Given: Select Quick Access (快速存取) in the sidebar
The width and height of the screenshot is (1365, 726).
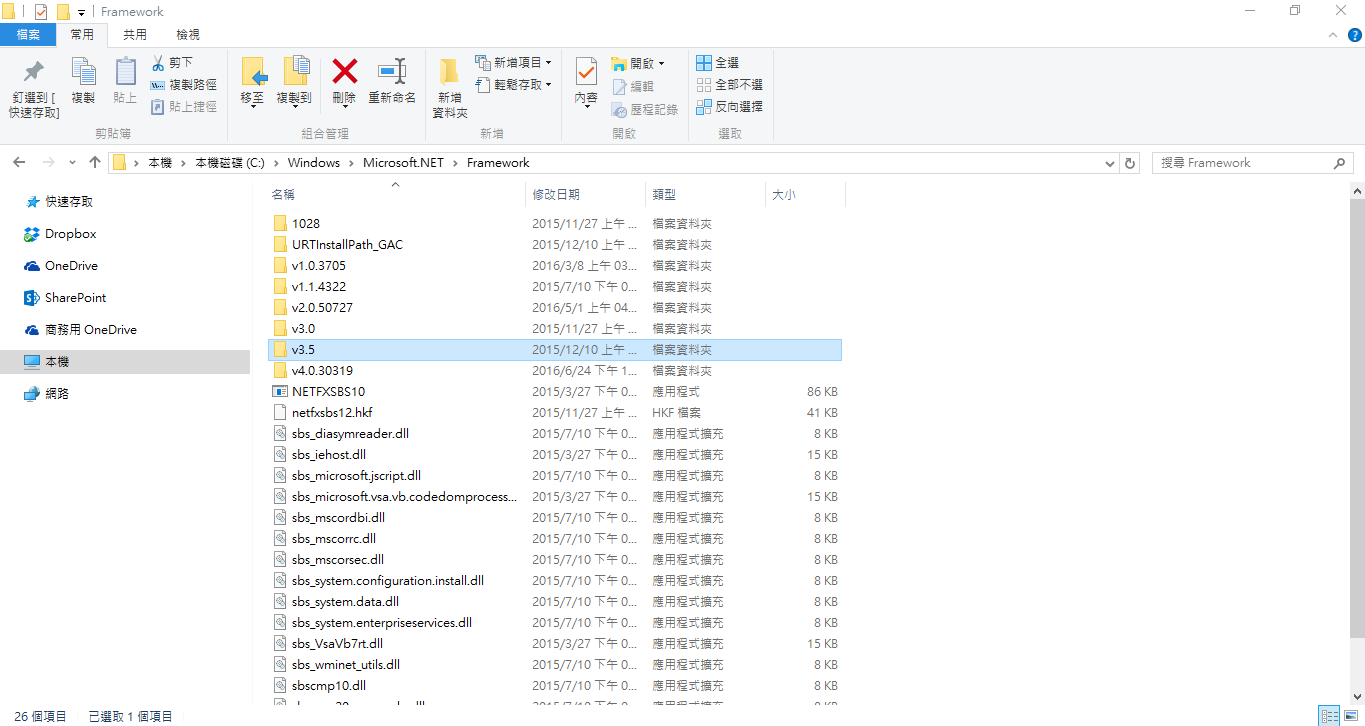Looking at the screenshot, I should 69,202.
